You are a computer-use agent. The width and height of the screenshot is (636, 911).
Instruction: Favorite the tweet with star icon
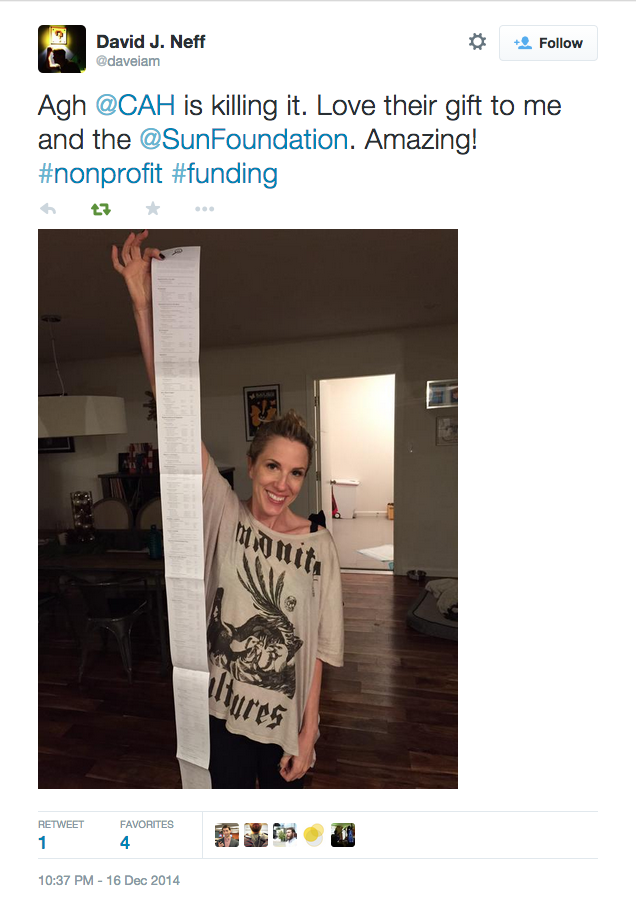[x=153, y=208]
